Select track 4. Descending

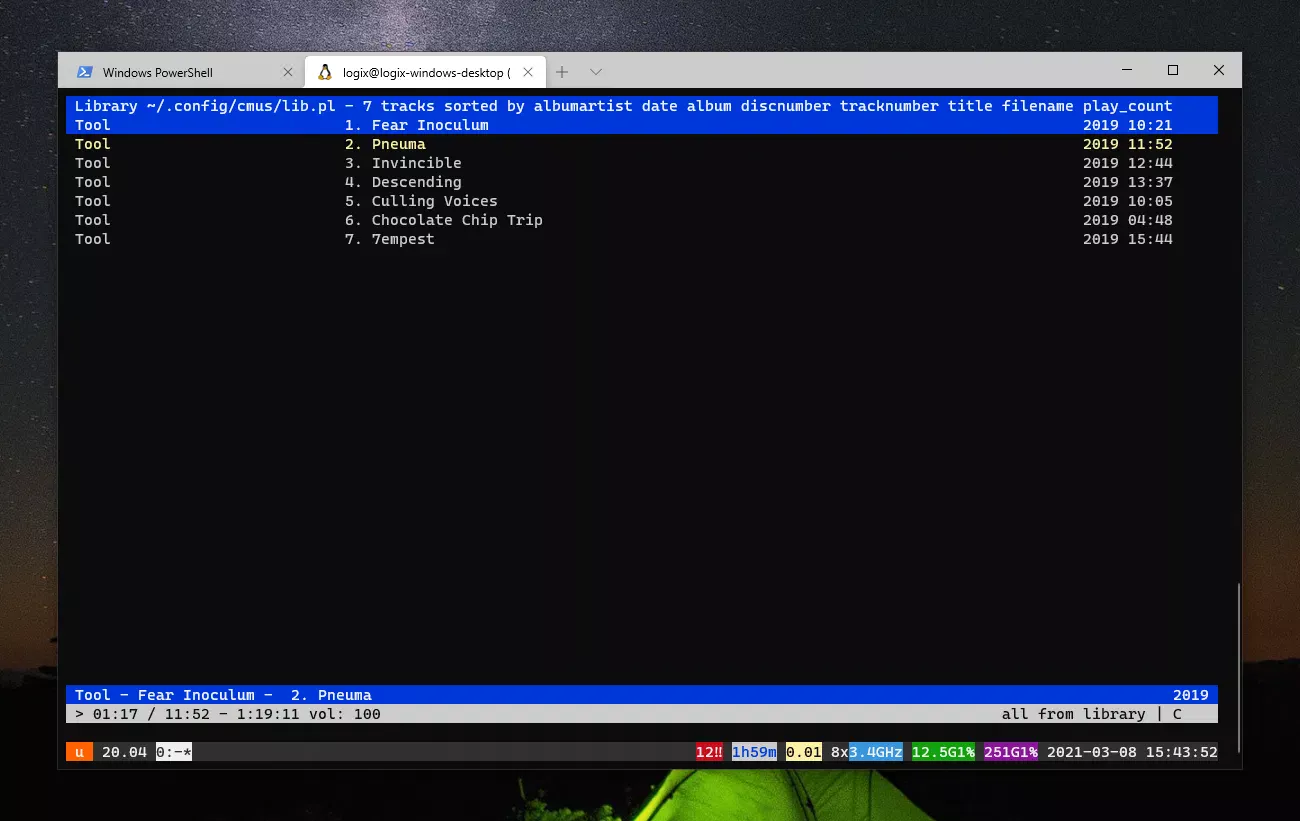coord(642,182)
